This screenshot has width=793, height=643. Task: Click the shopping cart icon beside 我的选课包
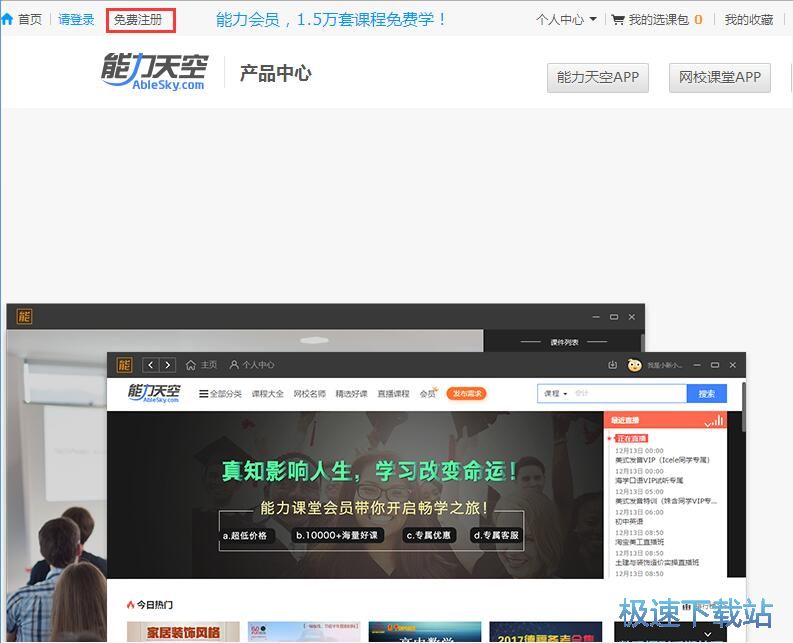[618, 20]
